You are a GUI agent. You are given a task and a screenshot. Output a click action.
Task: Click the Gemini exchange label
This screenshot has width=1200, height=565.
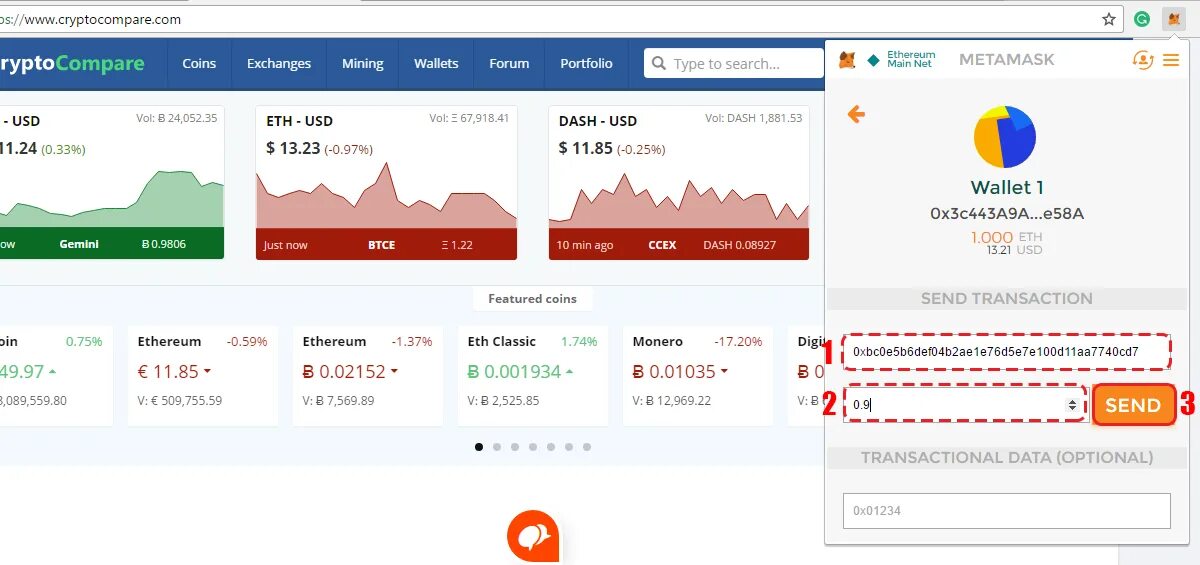coord(79,244)
